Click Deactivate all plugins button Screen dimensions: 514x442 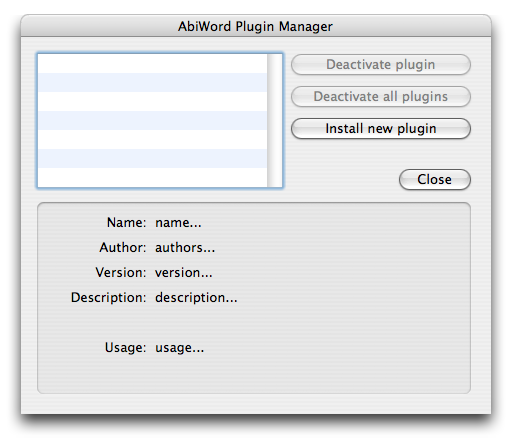(x=381, y=97)
